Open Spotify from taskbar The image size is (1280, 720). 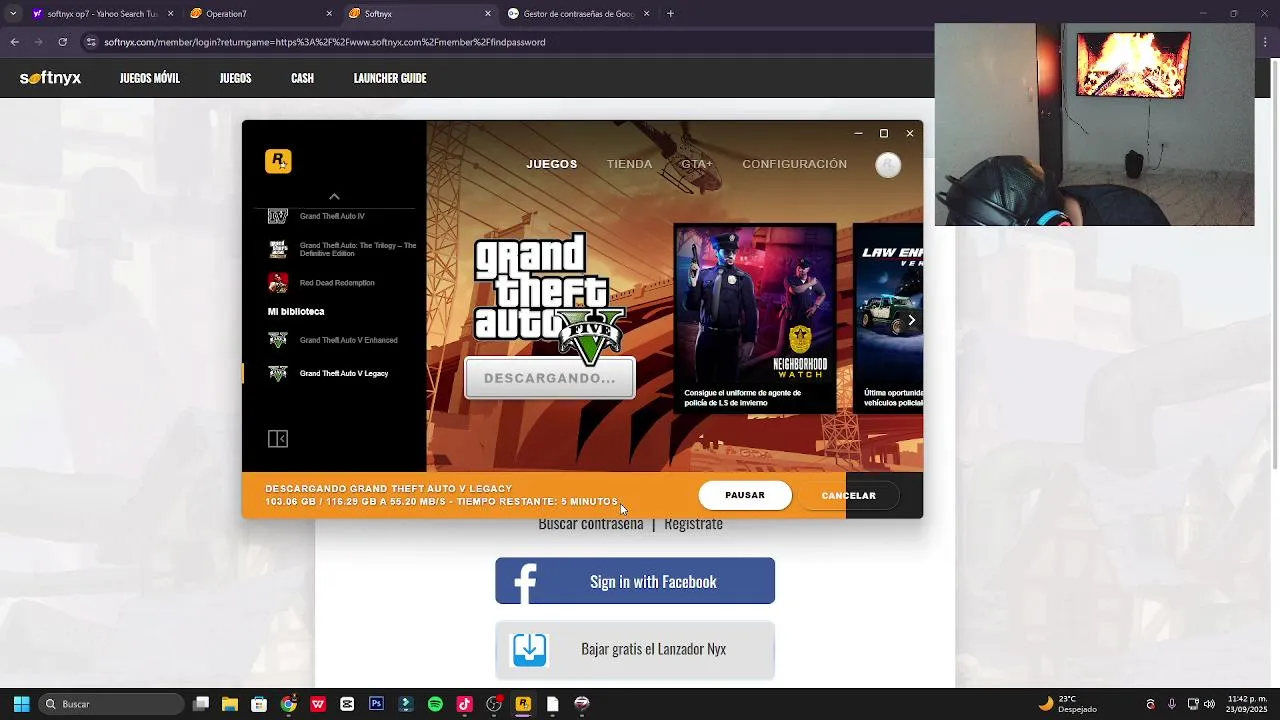point(435,704)
